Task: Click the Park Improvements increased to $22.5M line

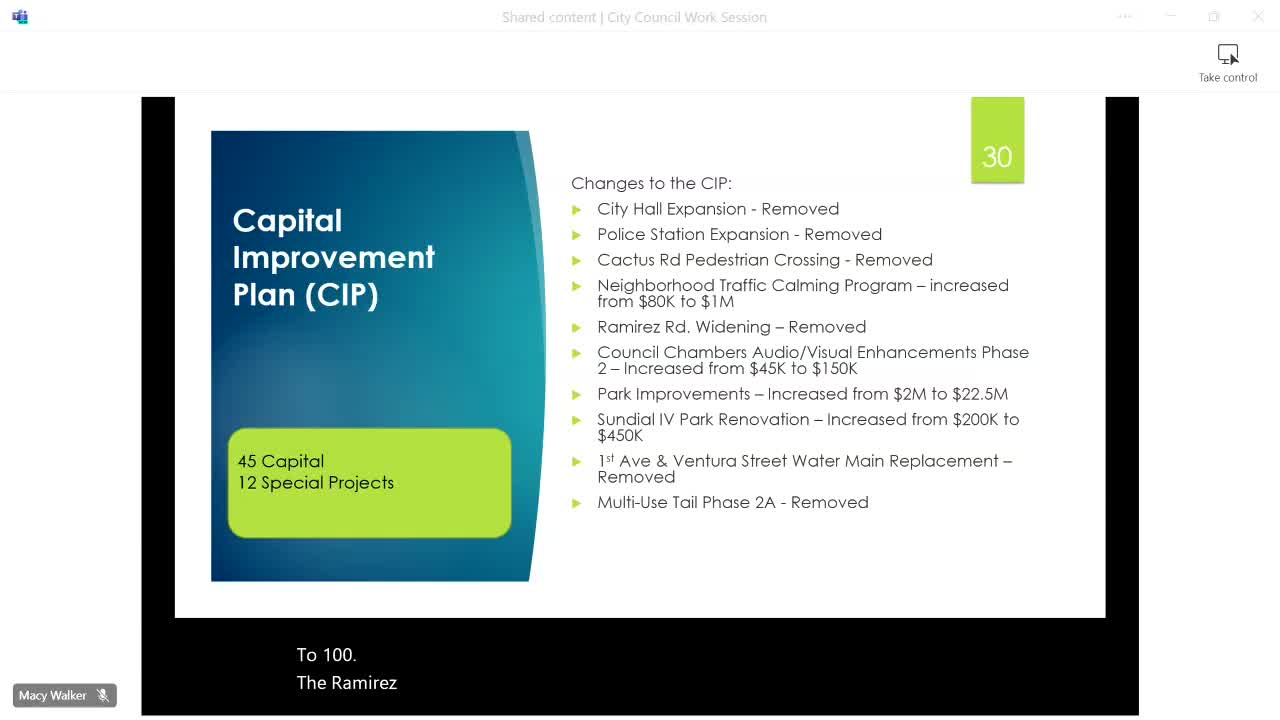Action: click(802, 394)
